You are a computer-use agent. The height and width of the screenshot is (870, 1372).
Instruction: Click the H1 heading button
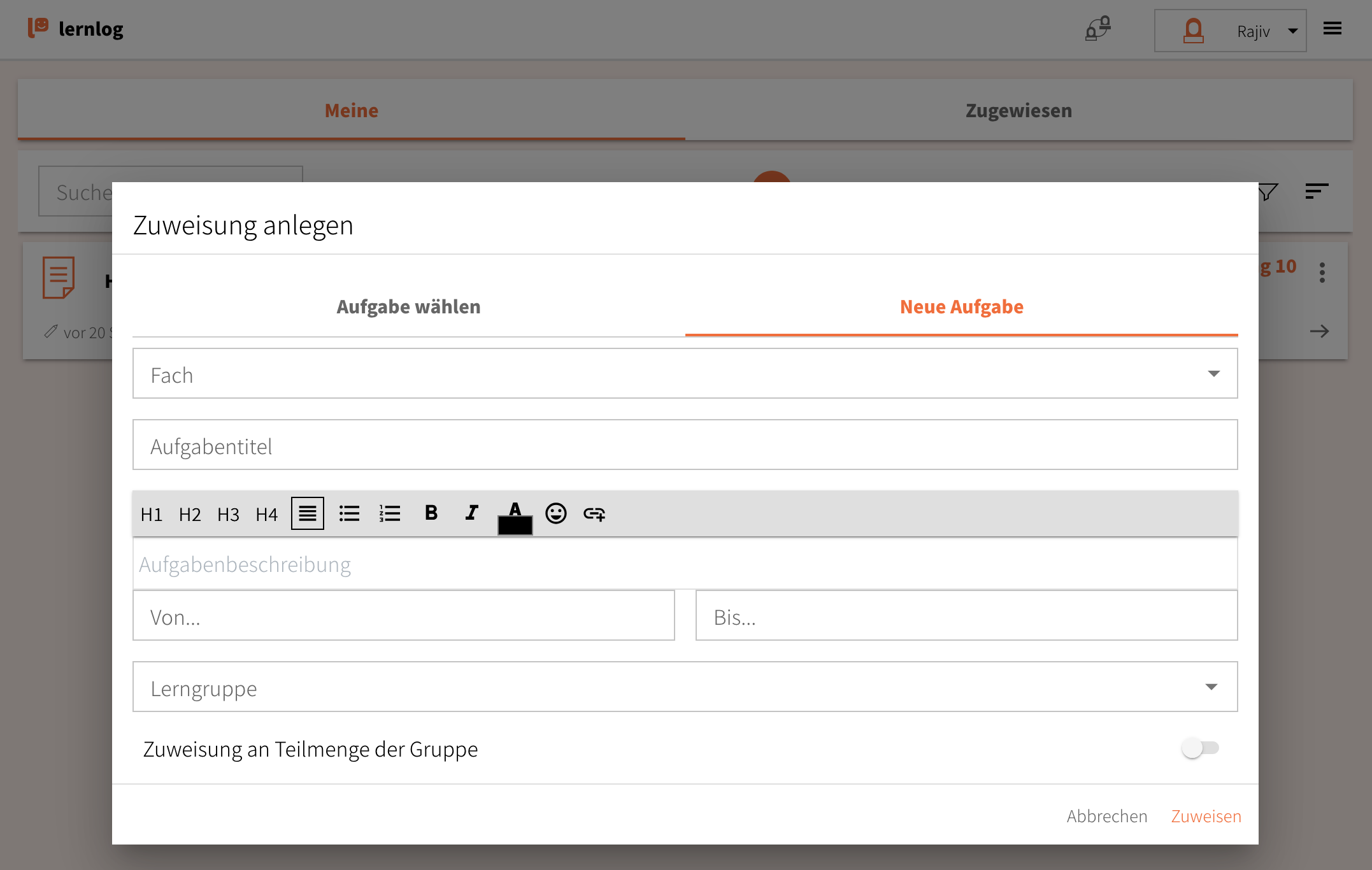pyautogui.click(x=152, y=514)
